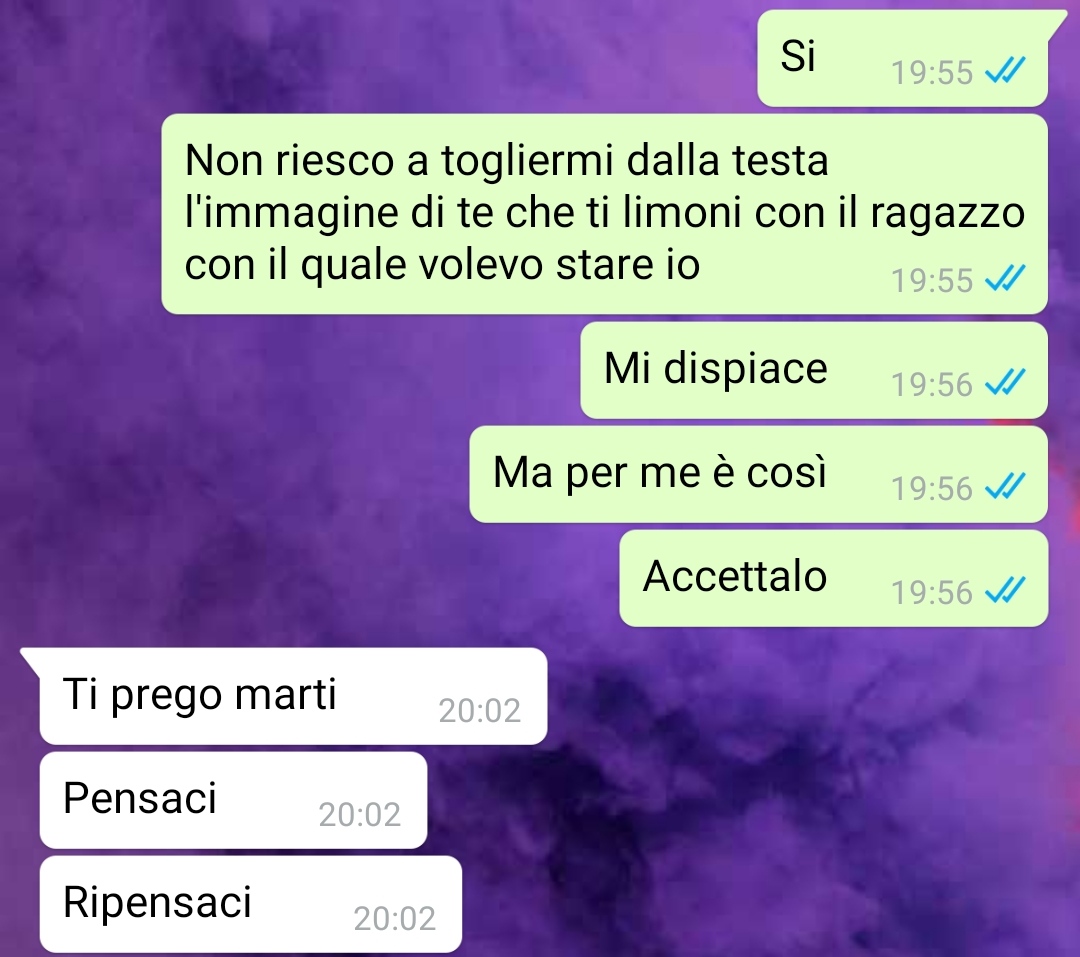The image size is (1080, 957).
Task: Select the 'Pensaci' received message
Action: pos(233,800)
